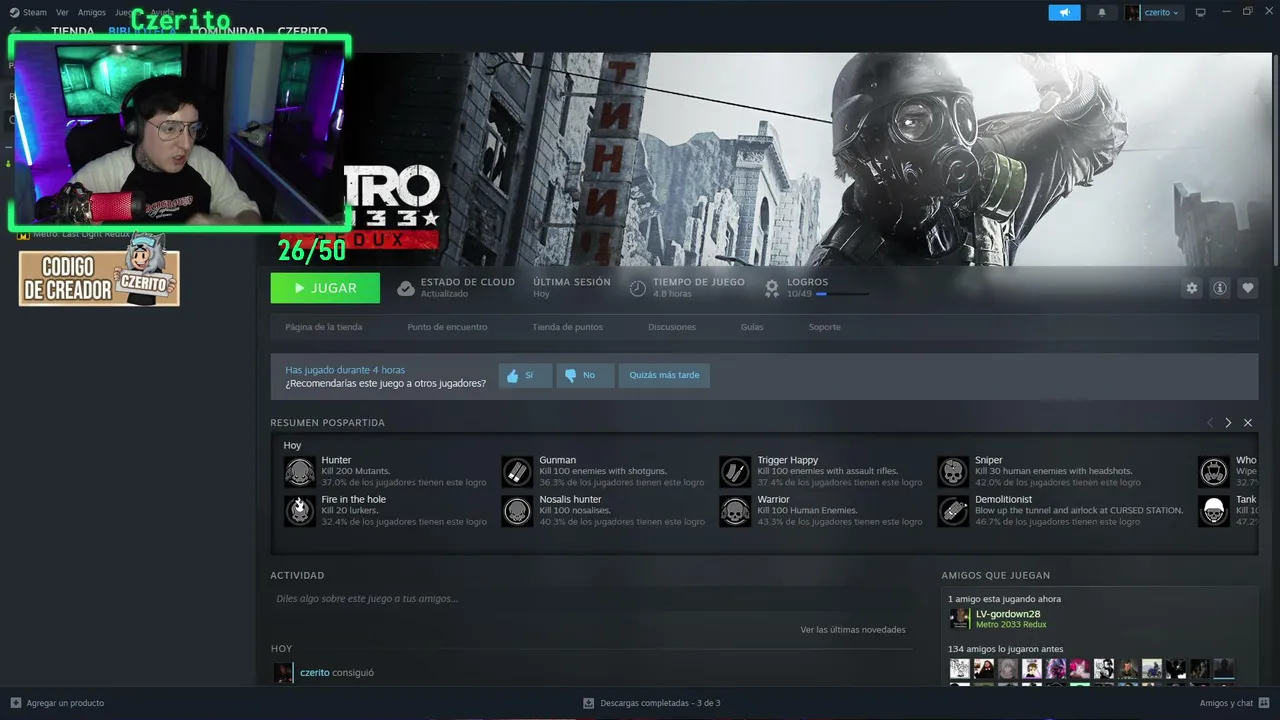The width and height of the screenshot is (1280, 720).
Task: Click the Trigger Happy achievement icon
Action: (735, 471)
